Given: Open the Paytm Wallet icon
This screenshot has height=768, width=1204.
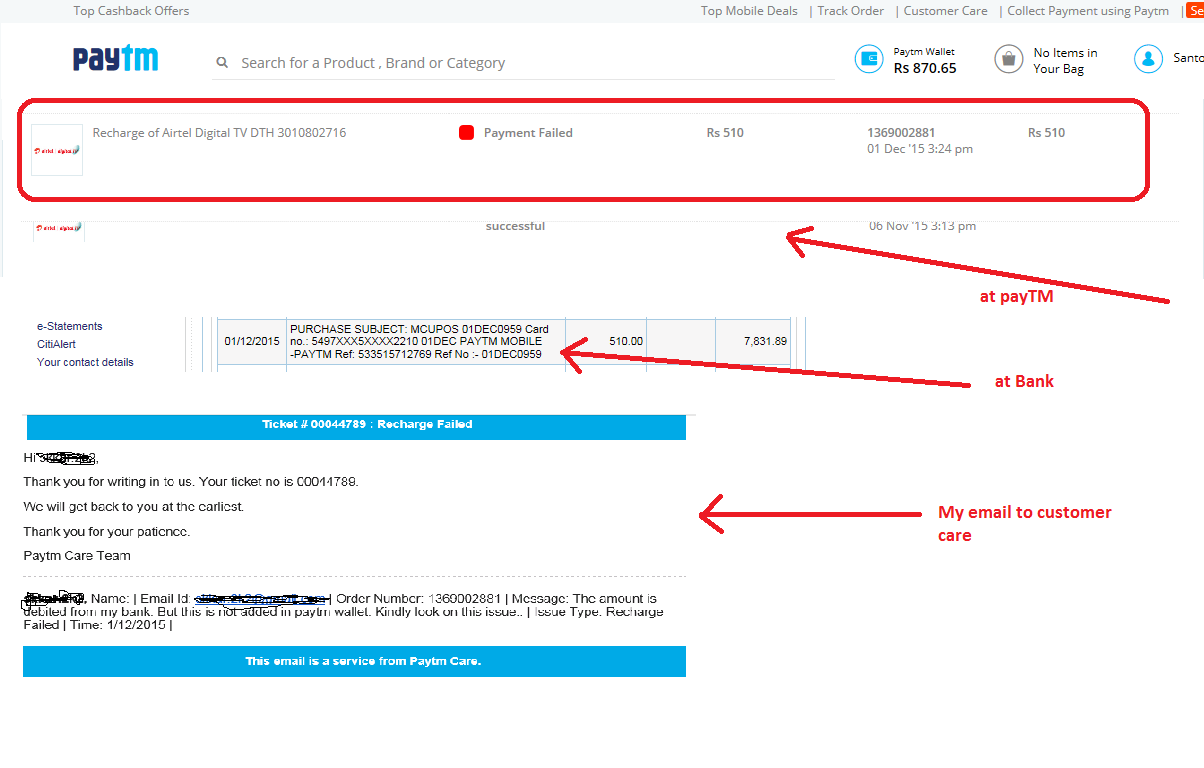Looking at the screenshot, I should tap(868, 59).
